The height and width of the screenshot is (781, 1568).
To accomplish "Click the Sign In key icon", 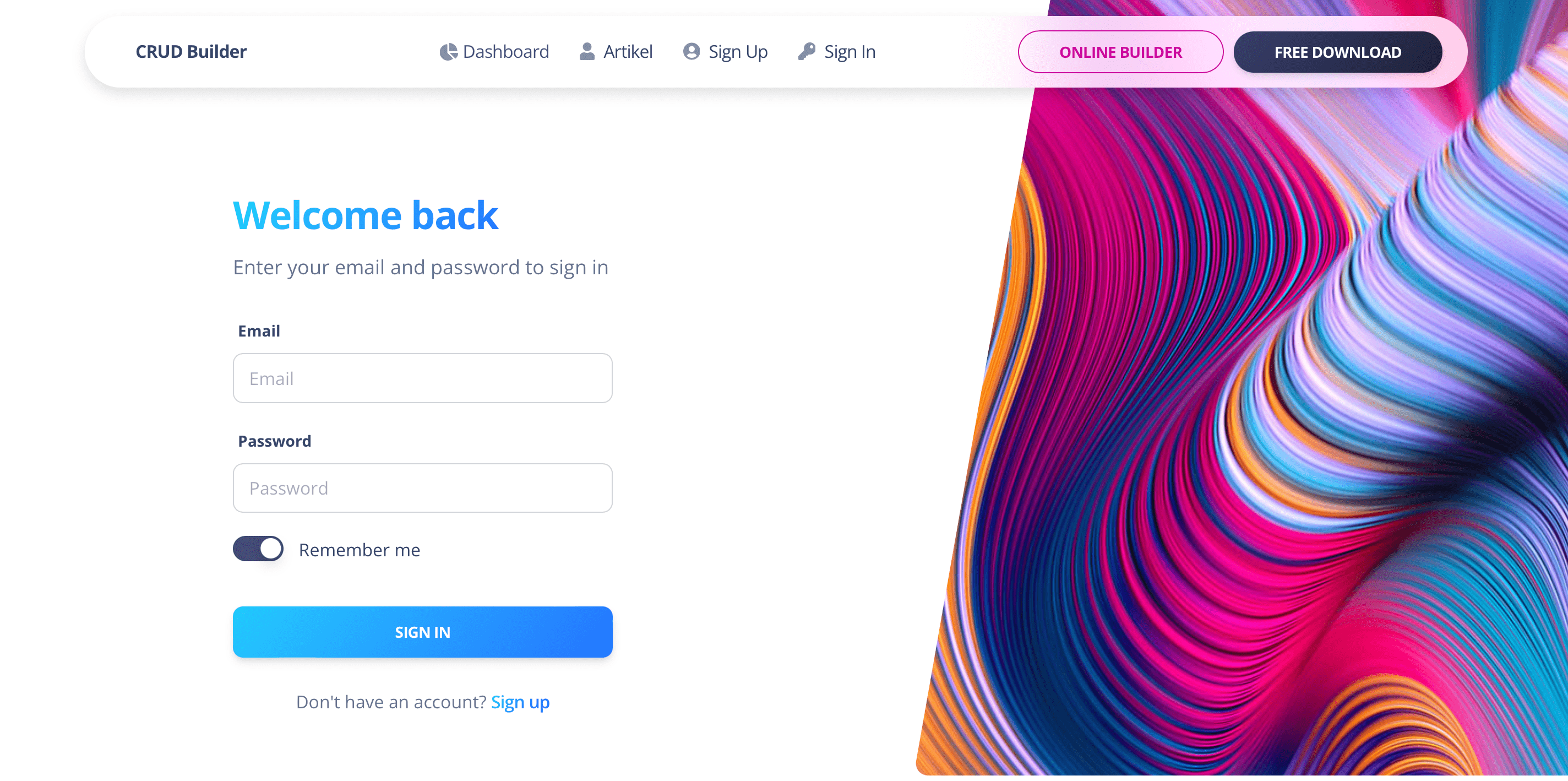I will pos(807,52).
